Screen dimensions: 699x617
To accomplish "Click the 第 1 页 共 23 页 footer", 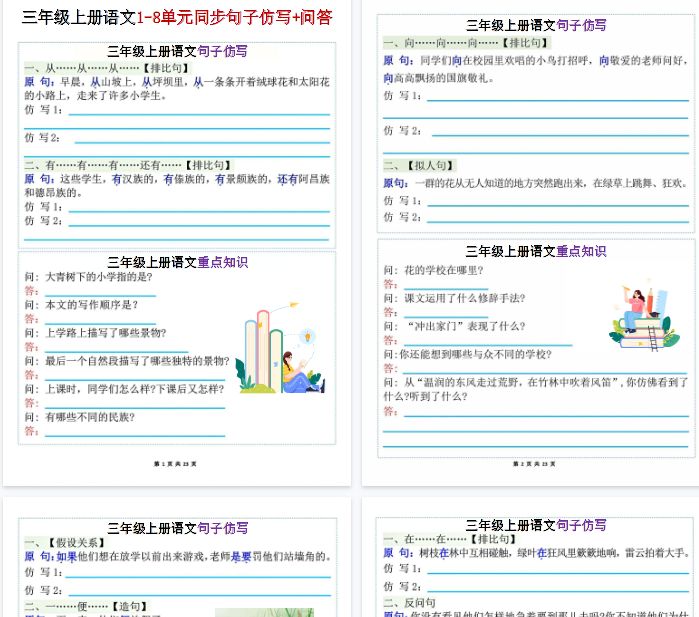I will pyautogui.click(x=175, y=464).
